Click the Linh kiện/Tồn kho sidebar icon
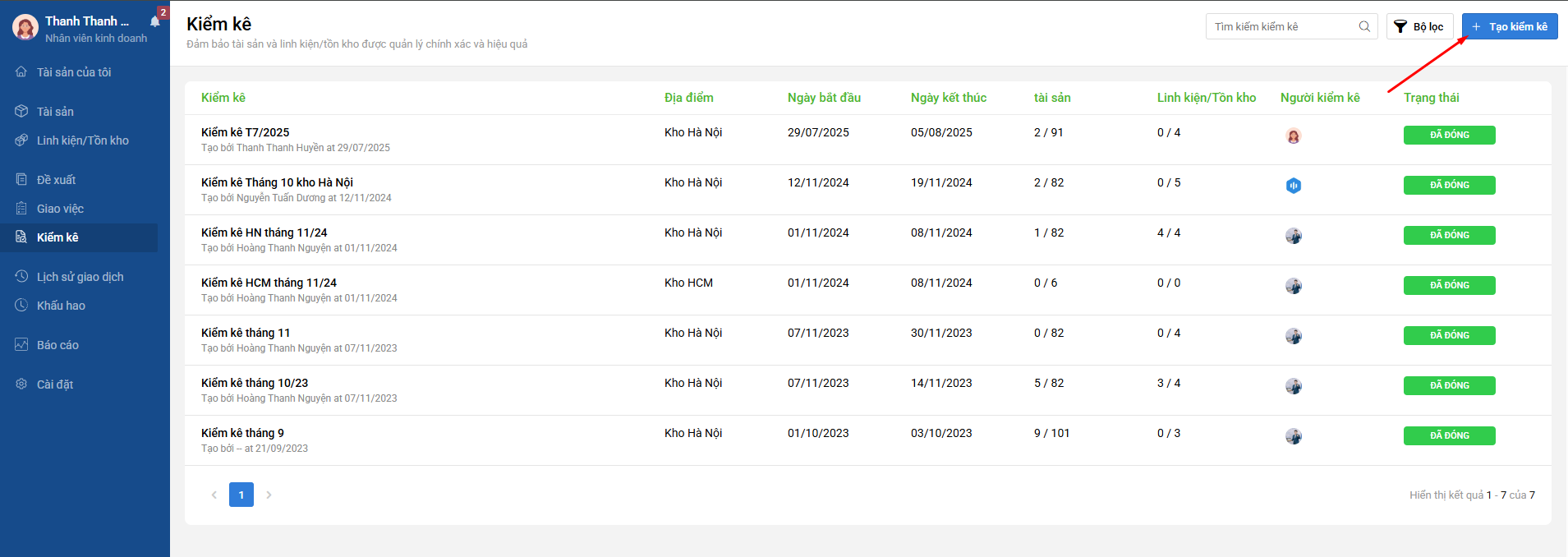 pyautogui.click(x=21, y=140)
